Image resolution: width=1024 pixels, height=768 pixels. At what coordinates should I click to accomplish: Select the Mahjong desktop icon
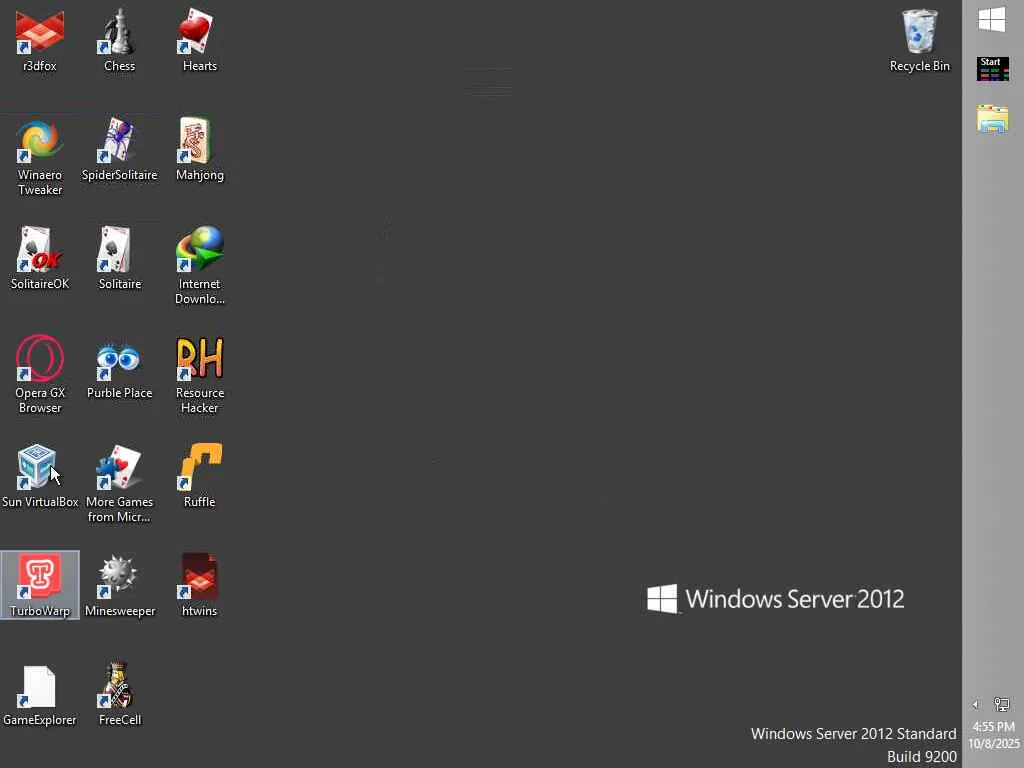(199, 150)
